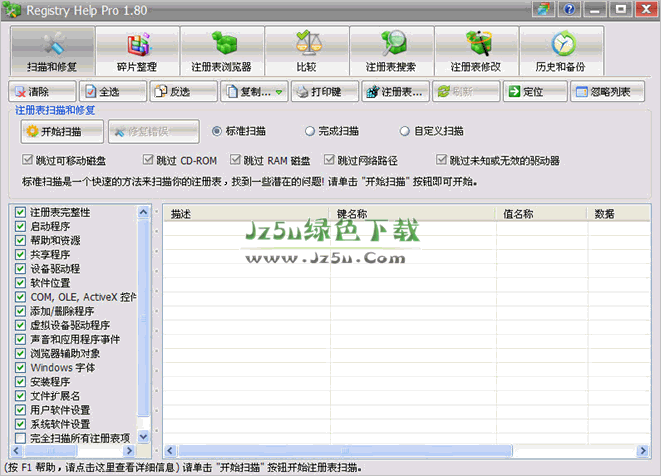The width and height of the screenshot is (661, 476).
Task: Switch to 注册表搜索 tab
Action: (x=392, y=51)
